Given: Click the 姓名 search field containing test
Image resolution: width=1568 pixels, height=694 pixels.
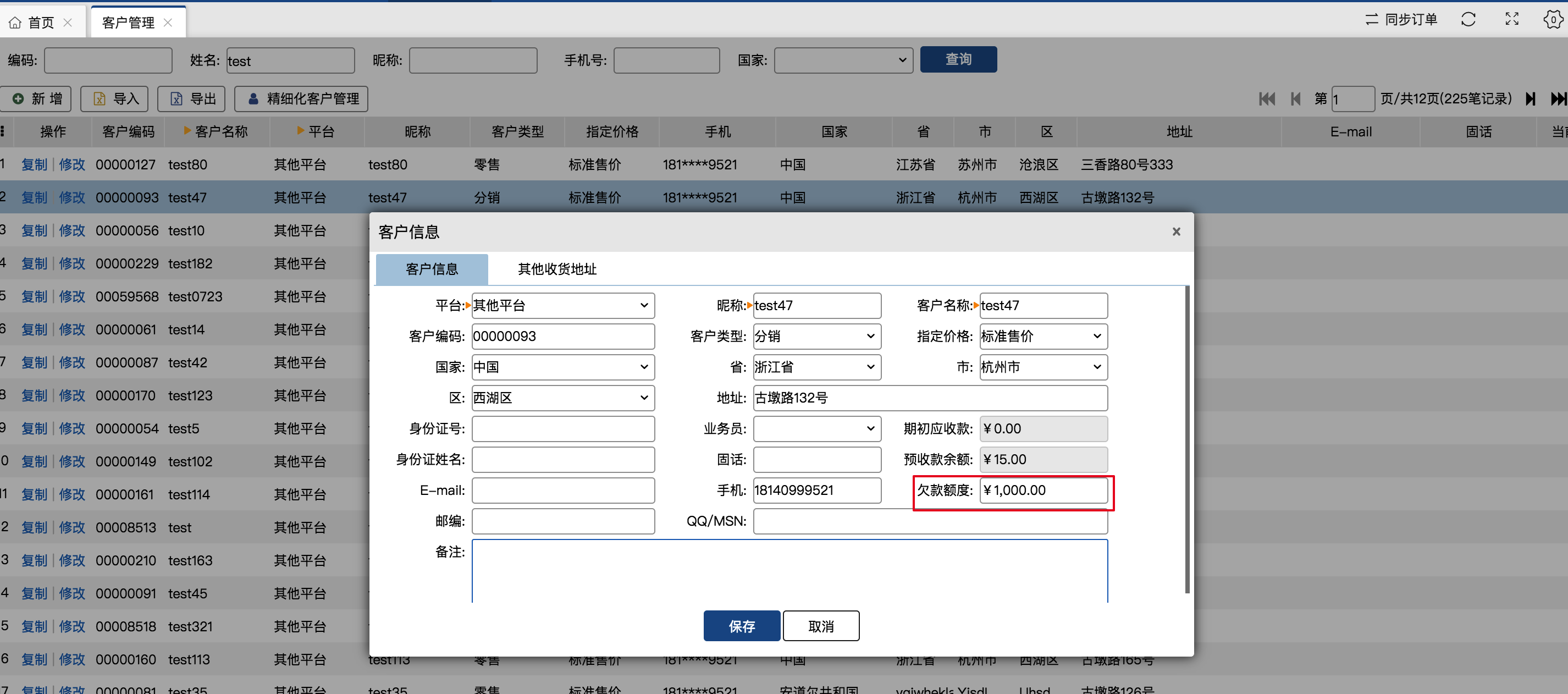Looking at the screenshot, I should [290, 60].
